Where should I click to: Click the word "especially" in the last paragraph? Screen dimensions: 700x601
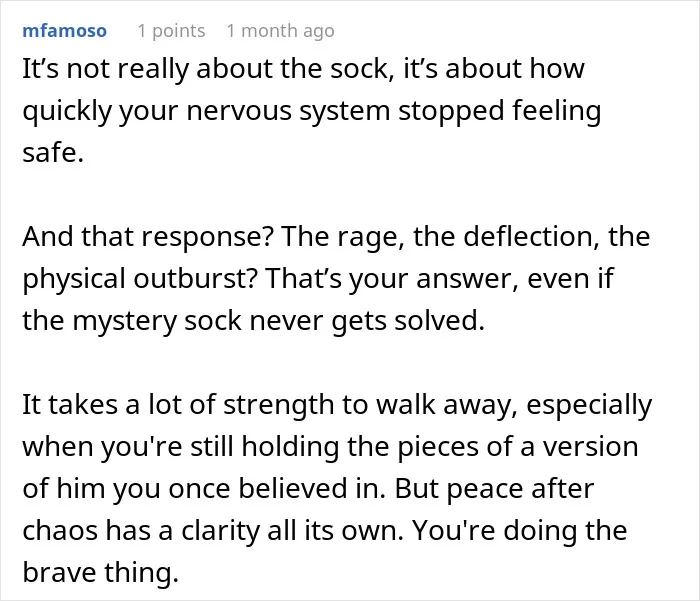pyautogui.click(x=589, y=405)
